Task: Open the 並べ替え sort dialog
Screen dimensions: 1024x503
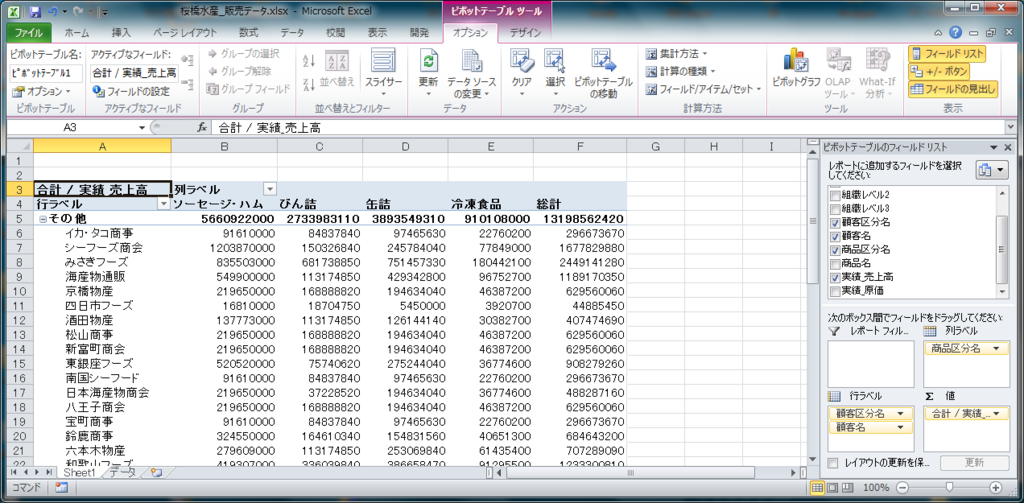Action: click(x=337, y=69)
